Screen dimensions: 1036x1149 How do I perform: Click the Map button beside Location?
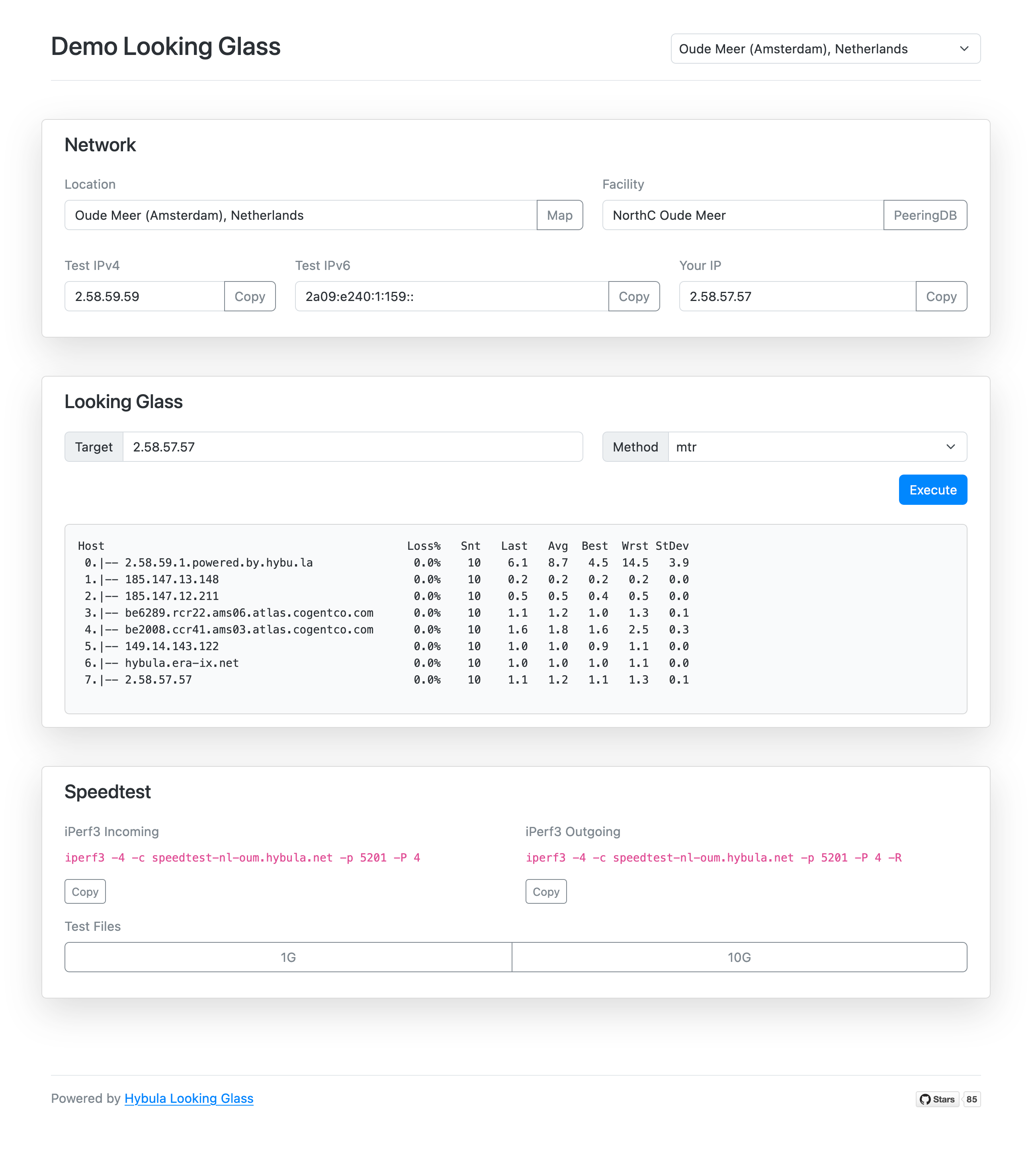[x=559, y=215]
